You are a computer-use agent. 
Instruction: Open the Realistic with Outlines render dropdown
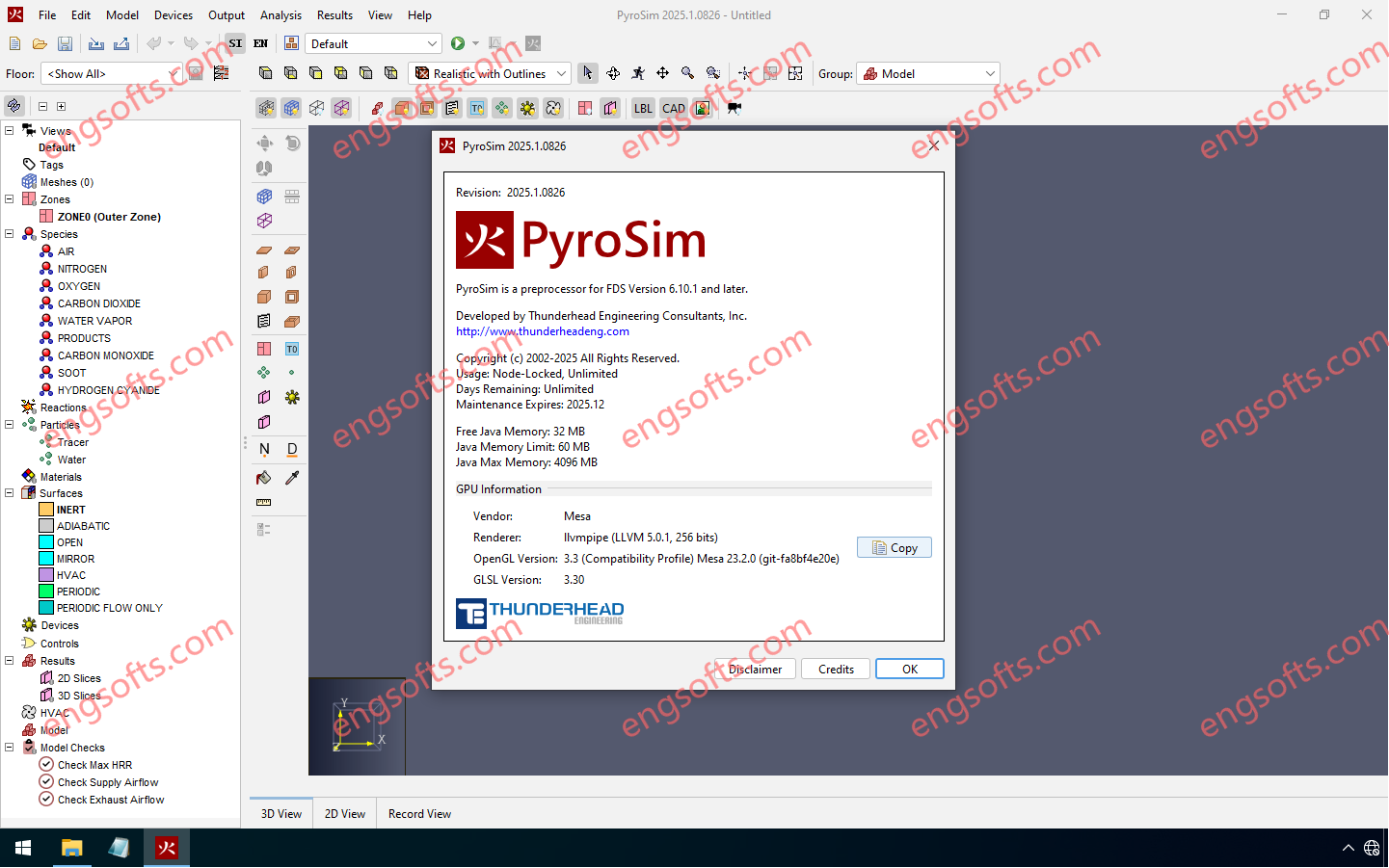[490, 74]
